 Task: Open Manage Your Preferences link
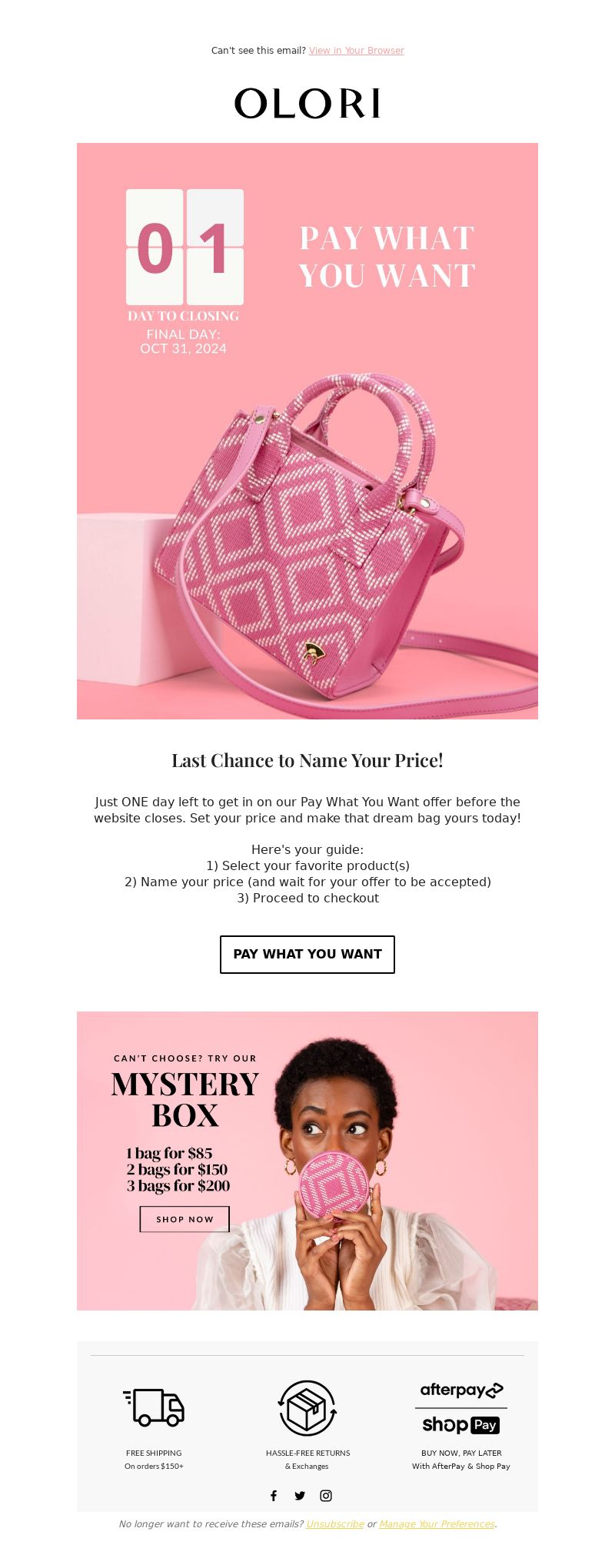(437, 1523)
